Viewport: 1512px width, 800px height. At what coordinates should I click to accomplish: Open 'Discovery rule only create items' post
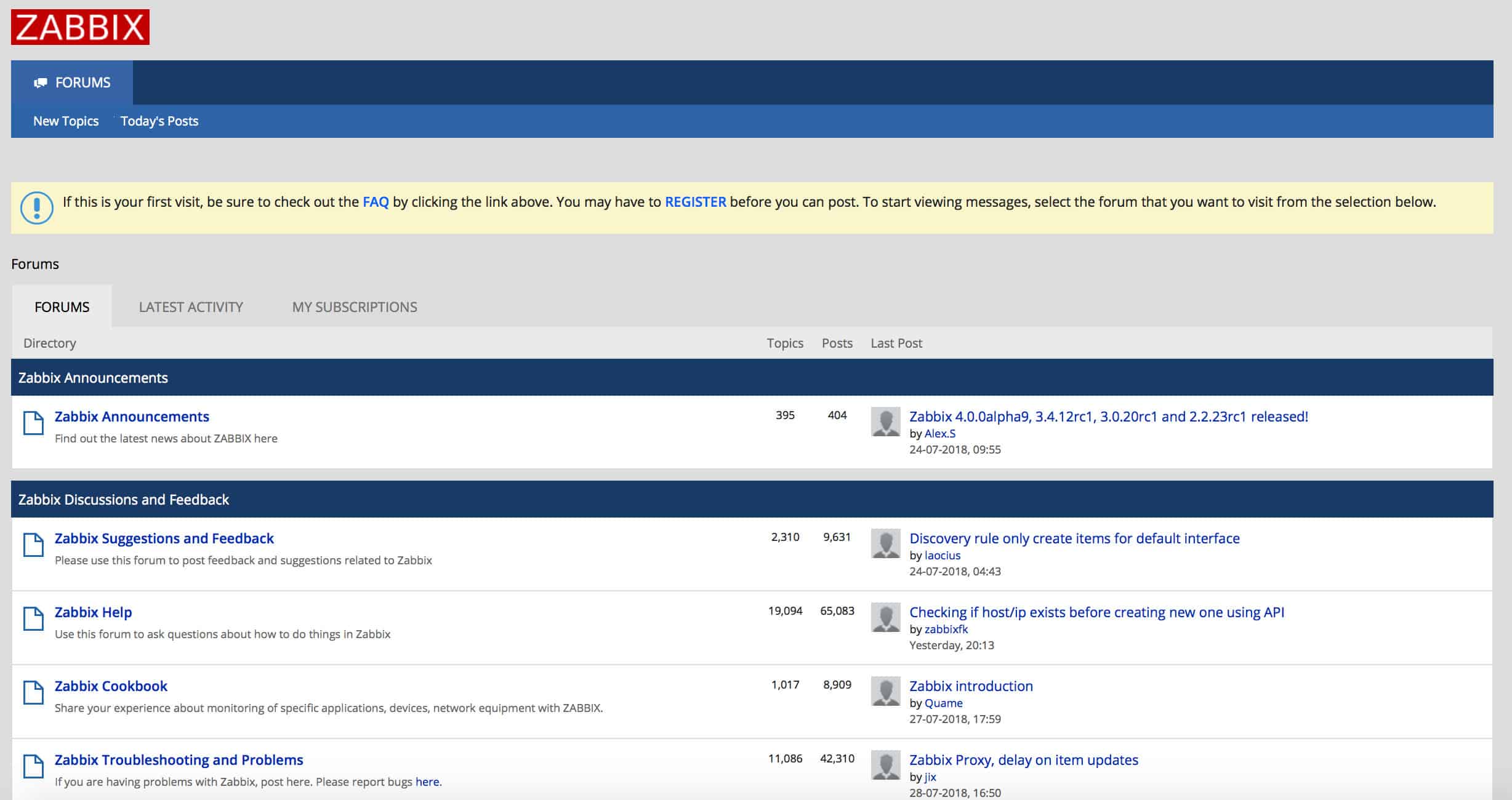click(1074, 538)
